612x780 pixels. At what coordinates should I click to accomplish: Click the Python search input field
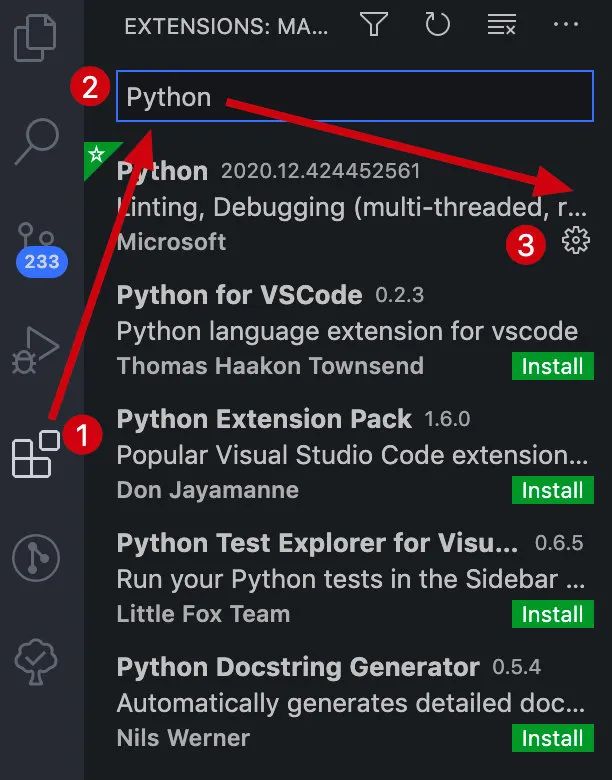coord(355,97)
